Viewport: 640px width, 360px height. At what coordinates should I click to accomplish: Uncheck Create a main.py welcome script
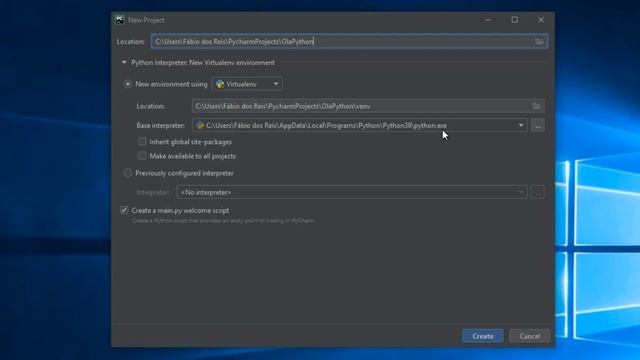[x=124, y=210]
